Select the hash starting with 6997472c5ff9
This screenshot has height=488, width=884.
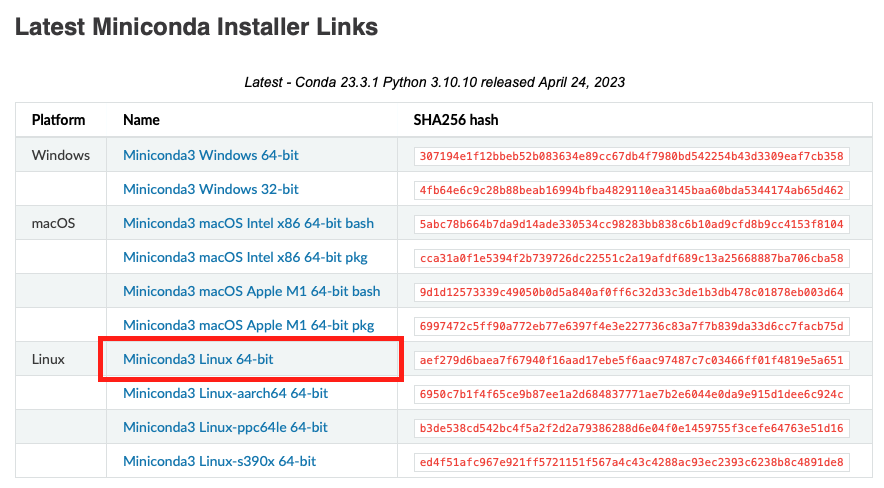click(631, 326)
